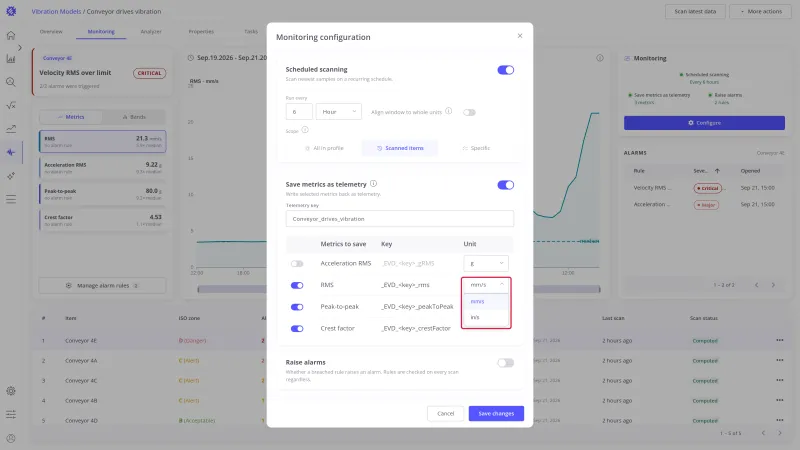Click Save changes button

[496, 413]
